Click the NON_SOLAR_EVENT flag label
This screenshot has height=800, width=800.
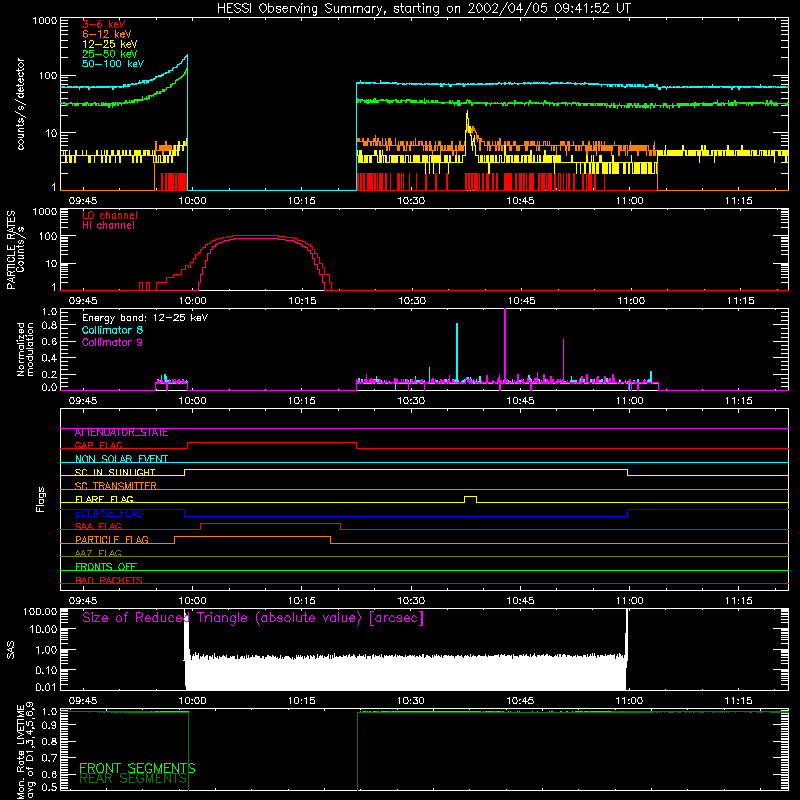(121, 459)
